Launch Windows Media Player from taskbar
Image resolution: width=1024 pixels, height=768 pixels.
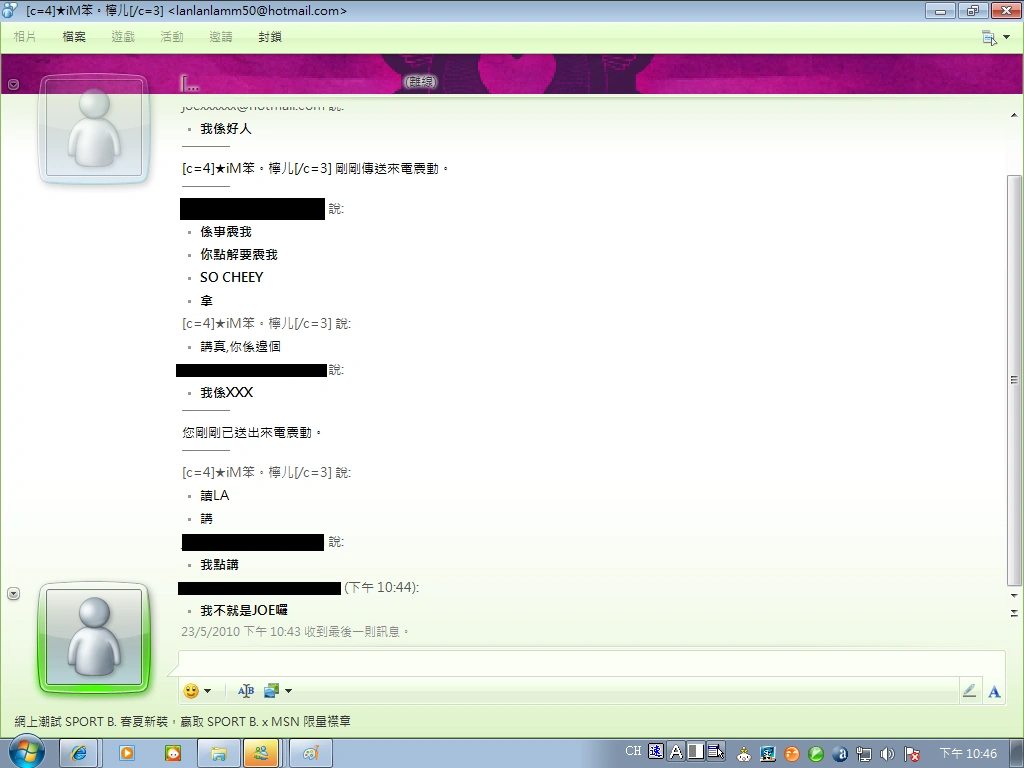point(127,753)
